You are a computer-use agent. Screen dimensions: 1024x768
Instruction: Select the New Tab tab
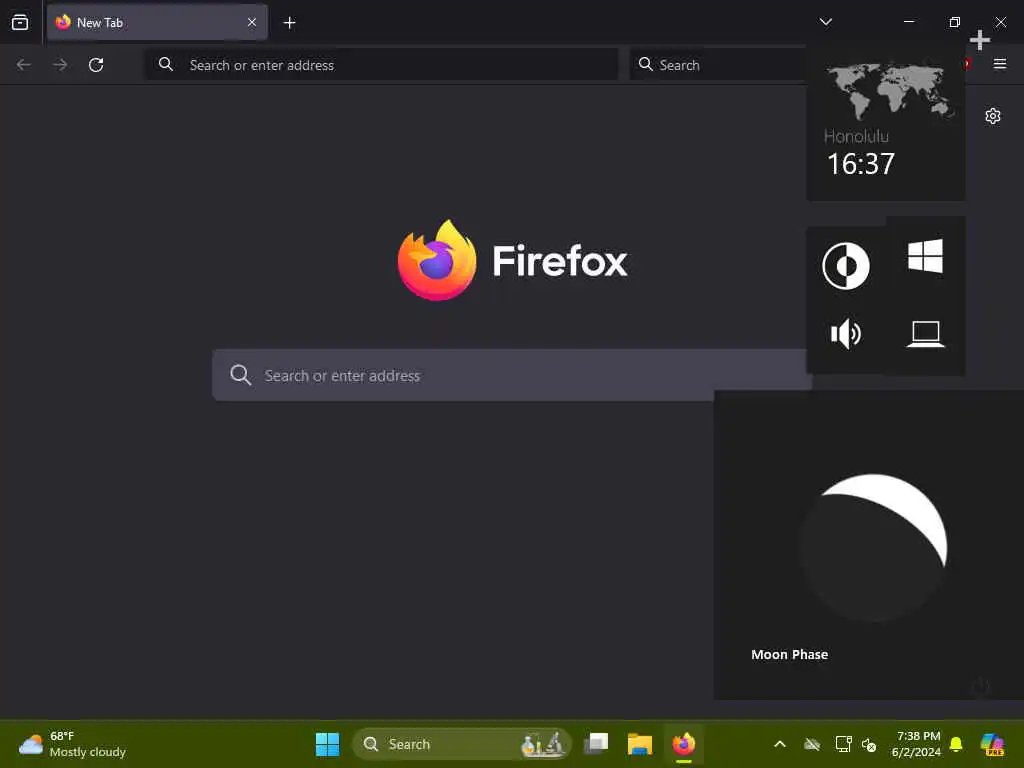tap(157, 22)
